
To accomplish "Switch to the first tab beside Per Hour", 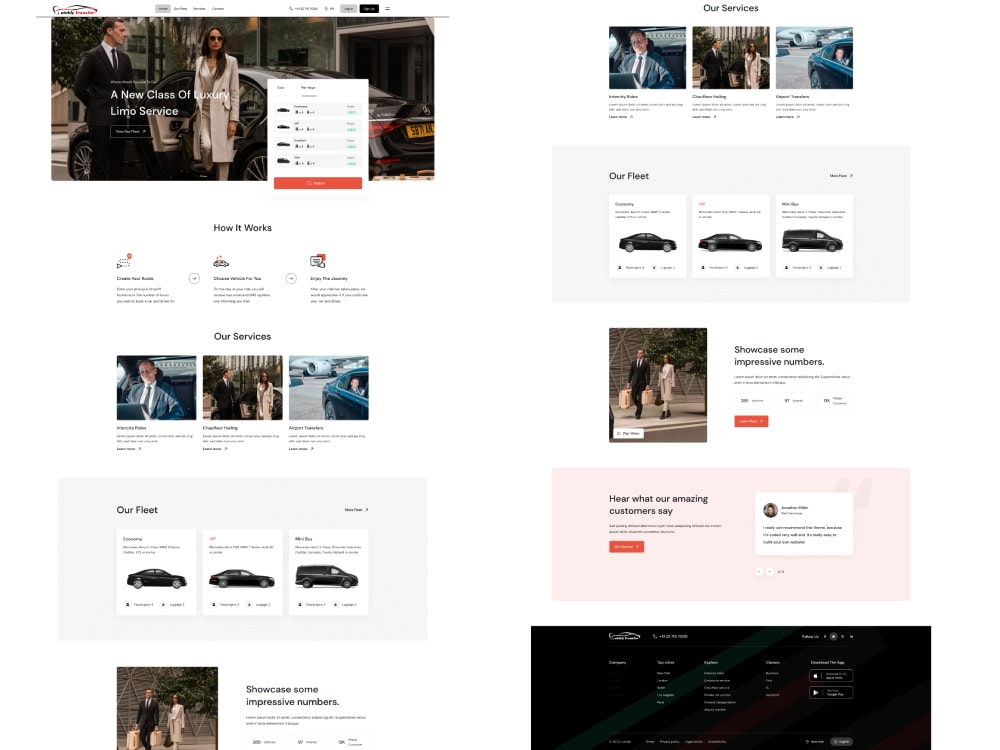I will click(x=281, y=88).
